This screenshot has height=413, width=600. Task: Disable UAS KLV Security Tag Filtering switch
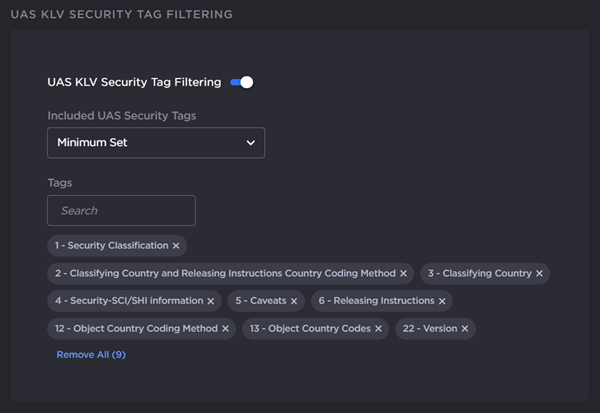coord(242,82)
